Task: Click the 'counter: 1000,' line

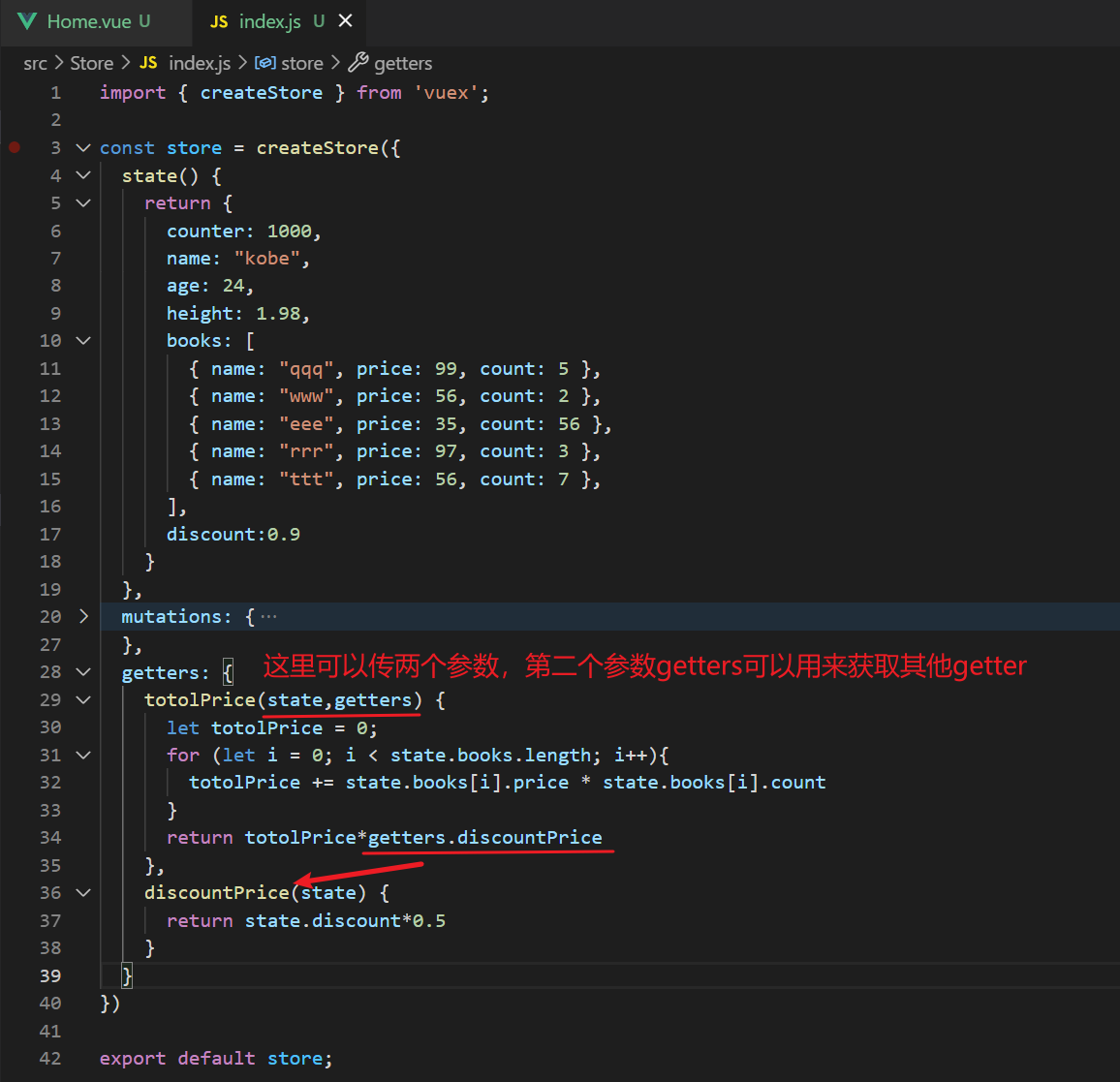Action: click(x=244, y=232)
